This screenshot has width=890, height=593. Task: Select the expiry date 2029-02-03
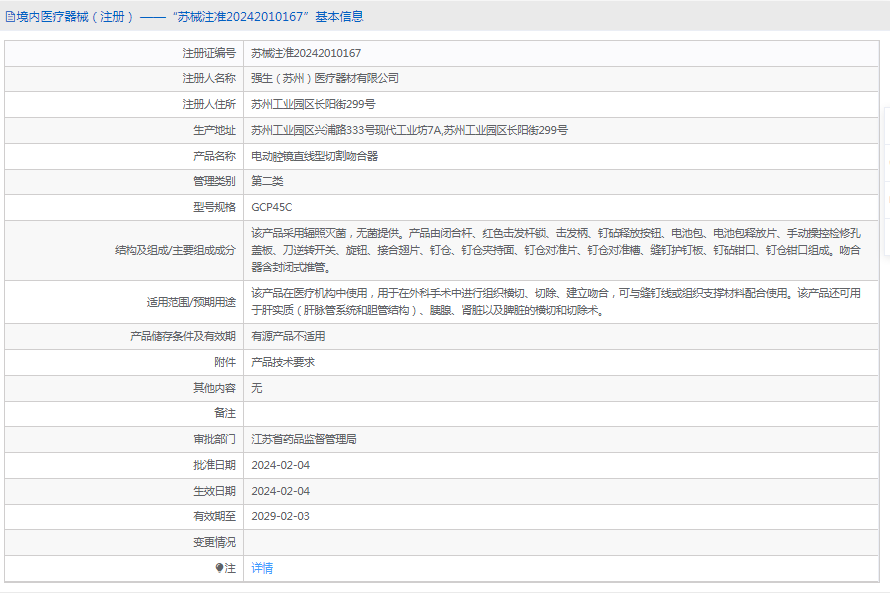tap(280, 516)
